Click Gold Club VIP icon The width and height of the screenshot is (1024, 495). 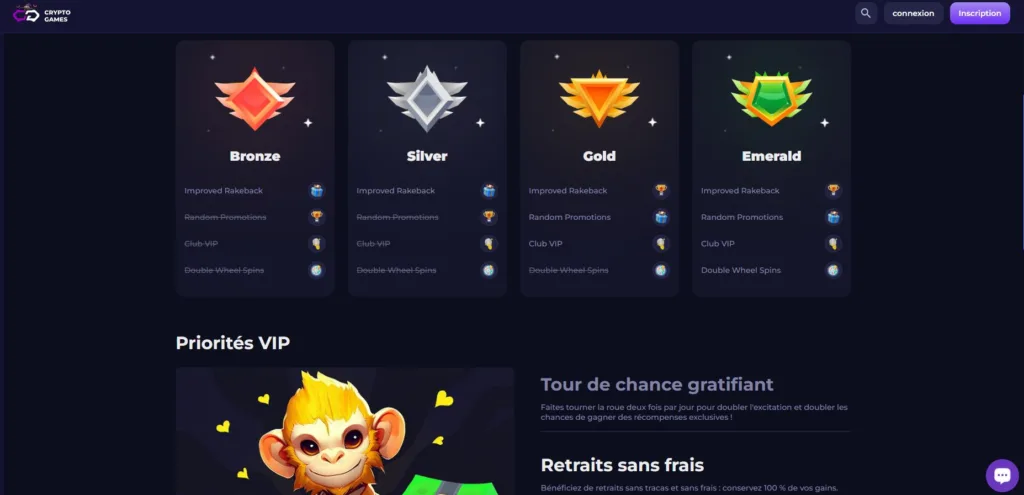pyautogui.click(x=661, y=244)
